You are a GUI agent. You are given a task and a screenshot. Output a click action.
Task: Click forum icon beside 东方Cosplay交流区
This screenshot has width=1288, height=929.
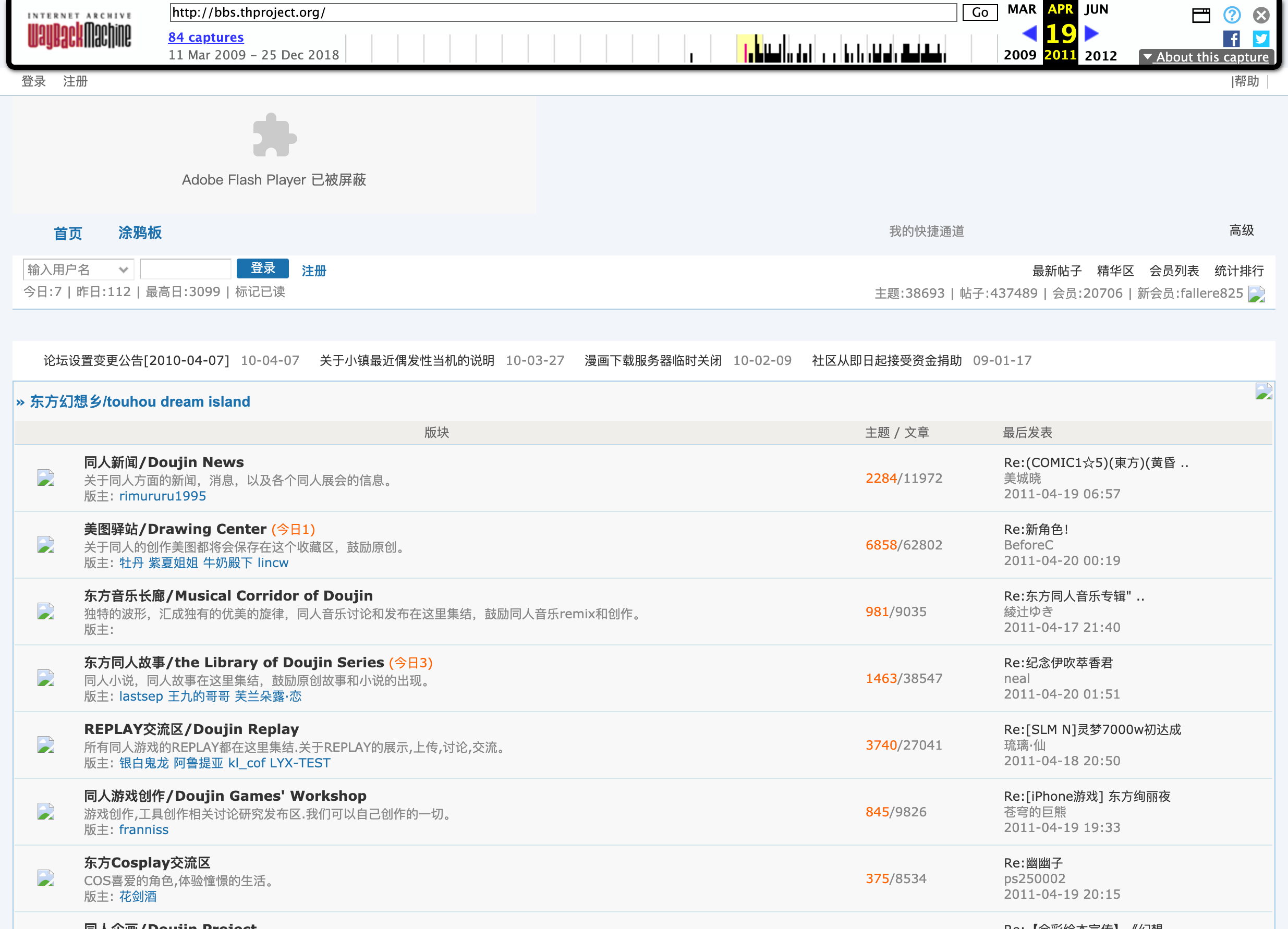click(46, 878)
